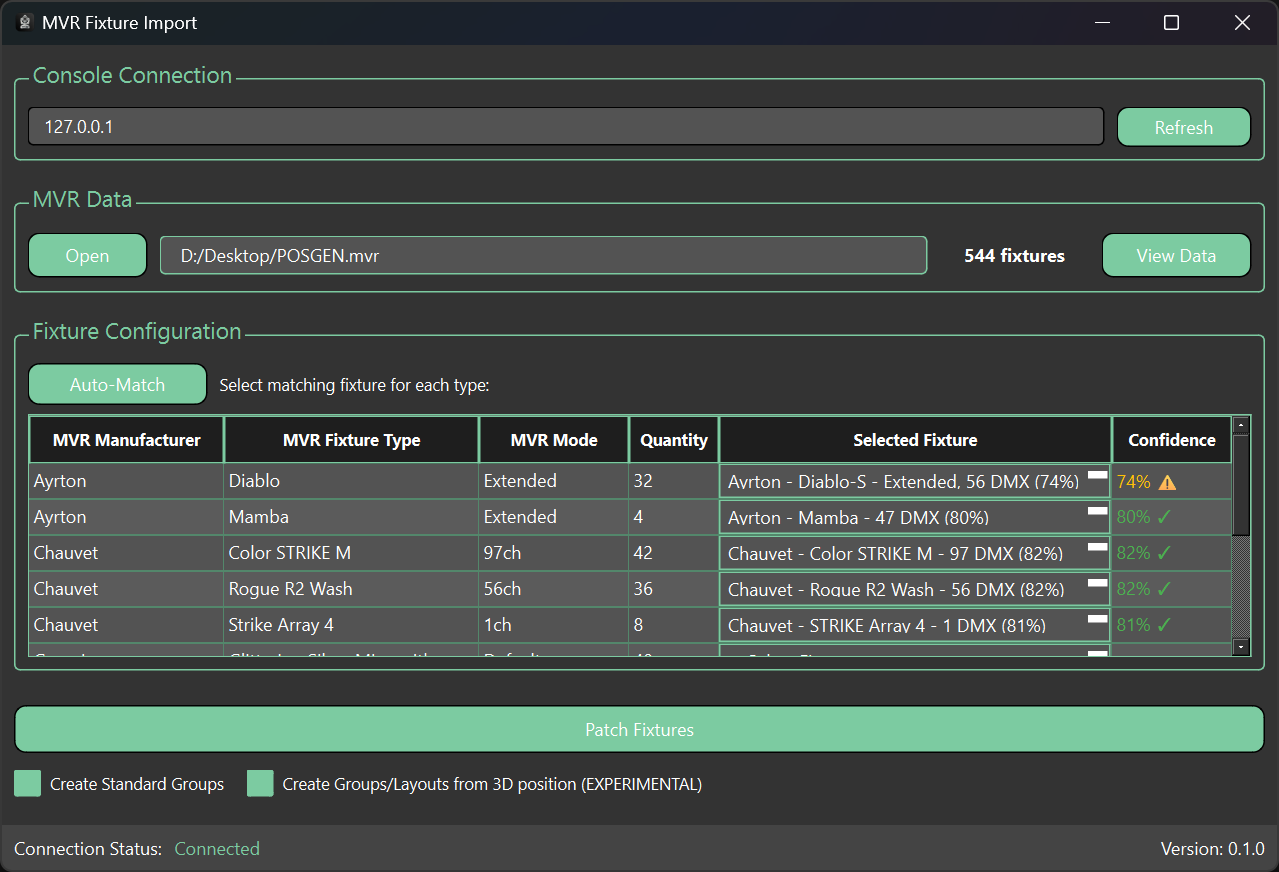The width and height of the screenshot is (1279, 872).
Task: Click the 80% confidence checkmark for Mamba
Action: click(x=1164, y=517)
